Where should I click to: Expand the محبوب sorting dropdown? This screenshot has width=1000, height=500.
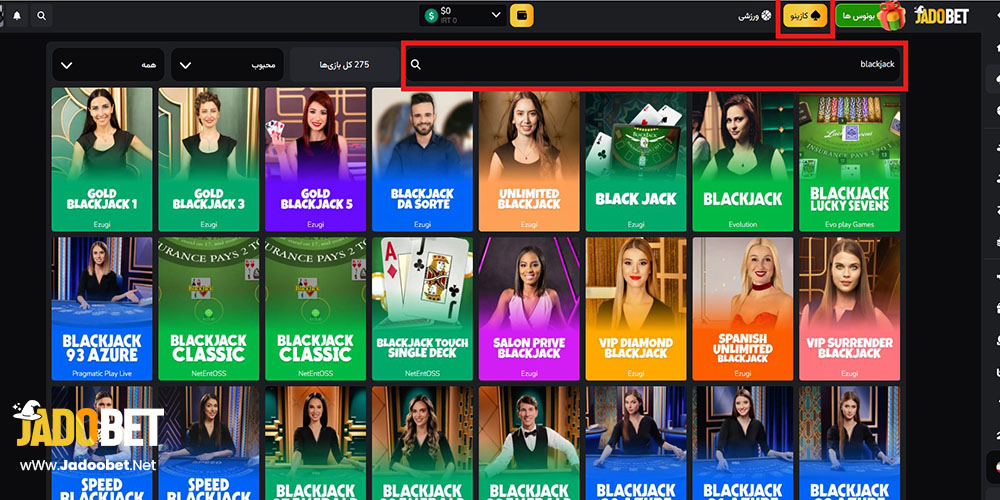pyautogui.click(x=228, y=64)
